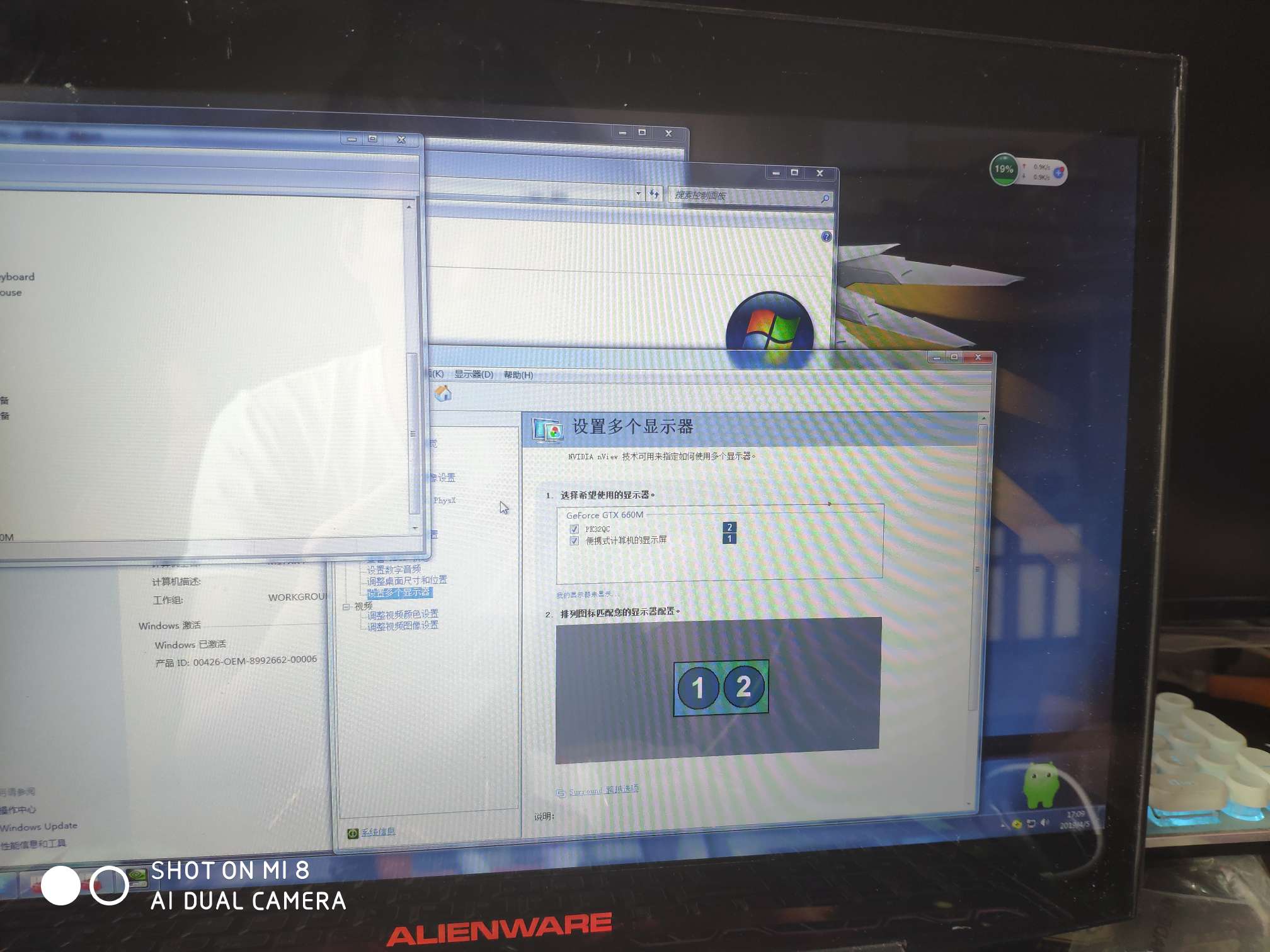Click the front-left window scrollbar thumb
This screenshot has height=952, width=1270.
(x=413, y=433)
